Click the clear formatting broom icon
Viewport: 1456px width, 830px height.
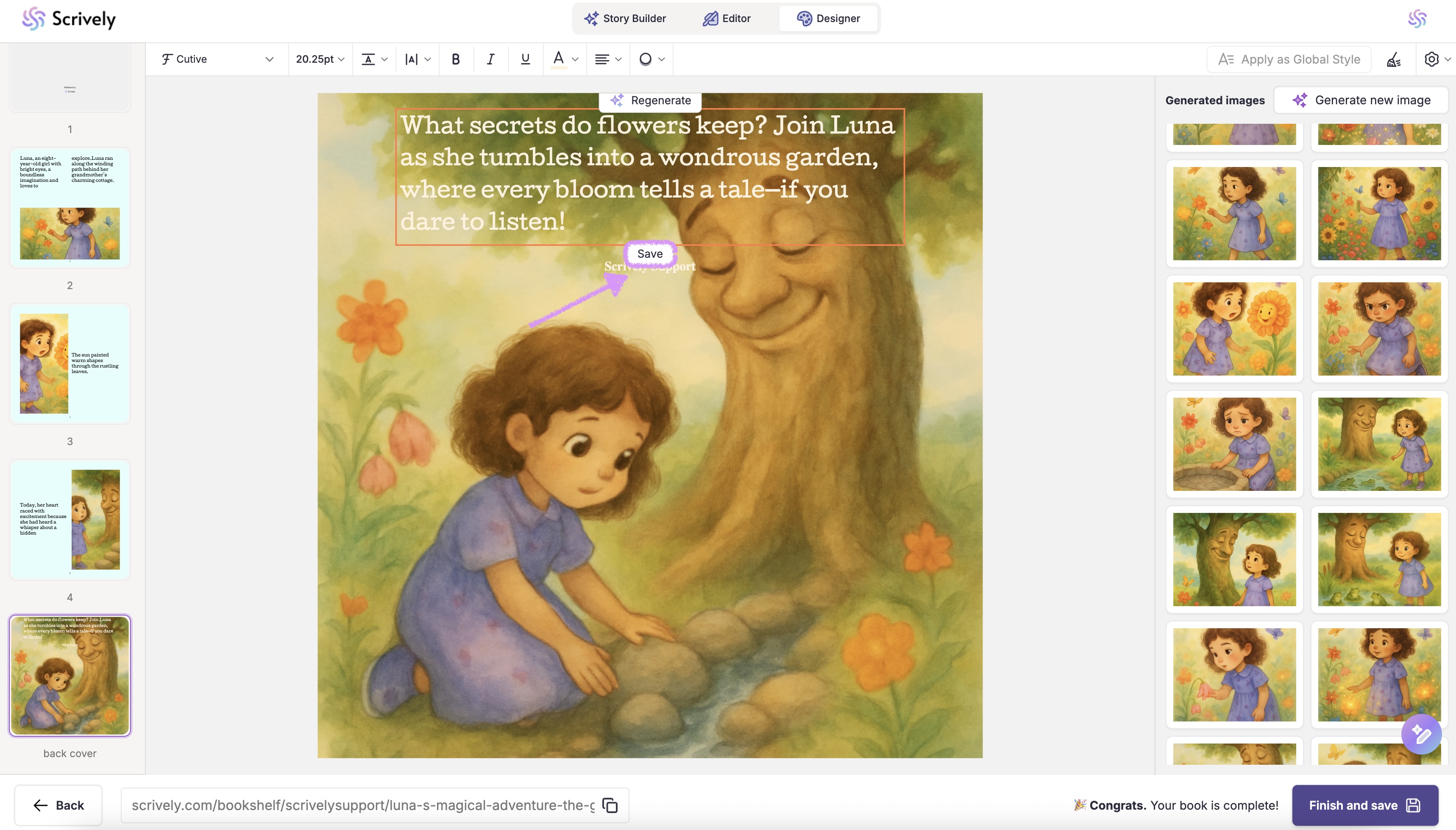coord(1393,59)
